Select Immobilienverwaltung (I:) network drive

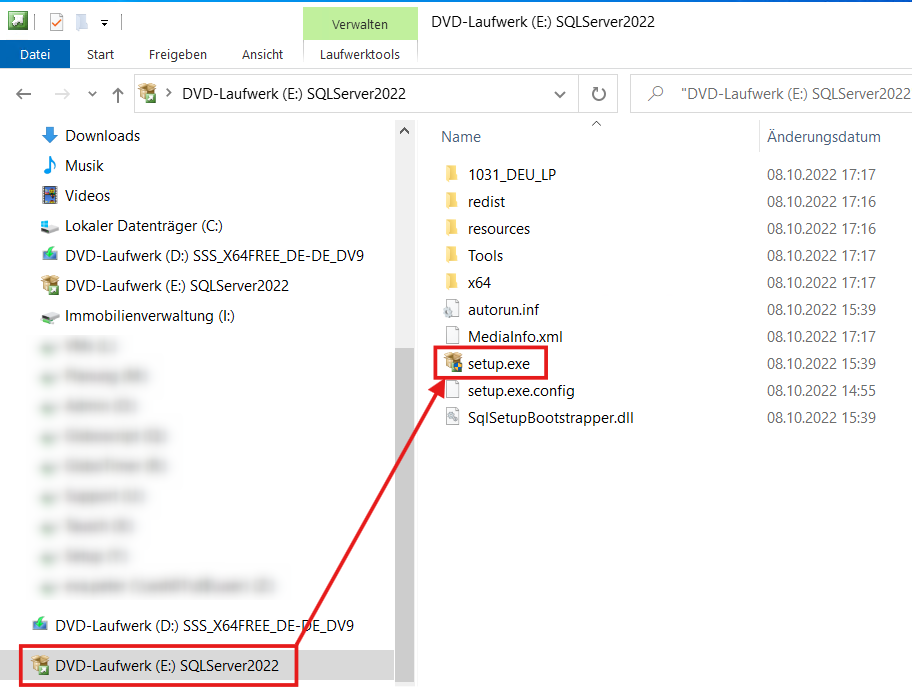pyautogui.click(x=150, y=315)
